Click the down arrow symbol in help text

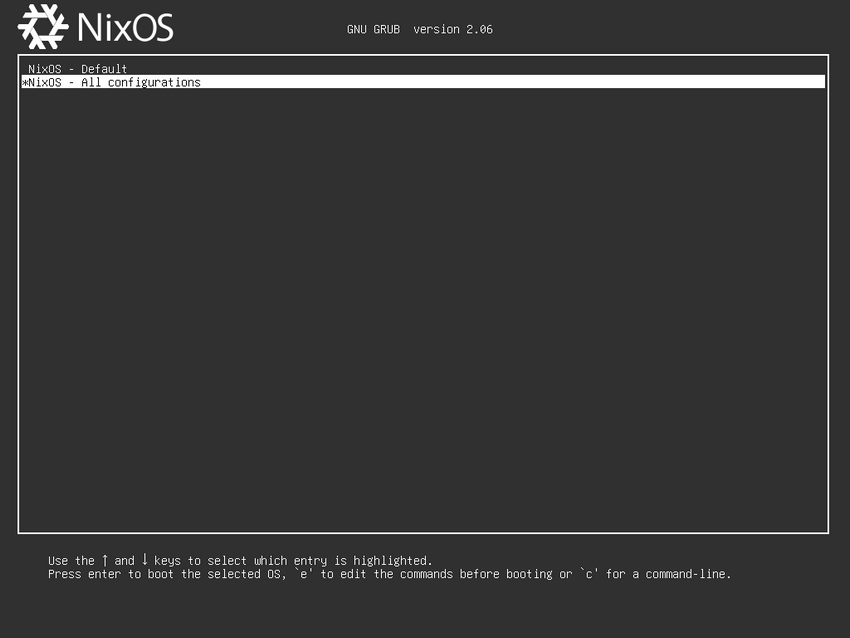pos(144,561)
